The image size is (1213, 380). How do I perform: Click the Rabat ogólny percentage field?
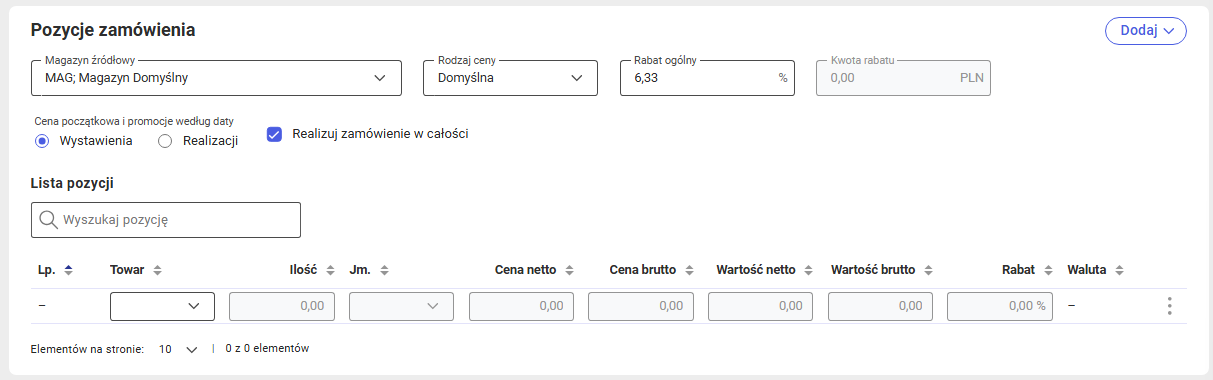coord(707,77)
